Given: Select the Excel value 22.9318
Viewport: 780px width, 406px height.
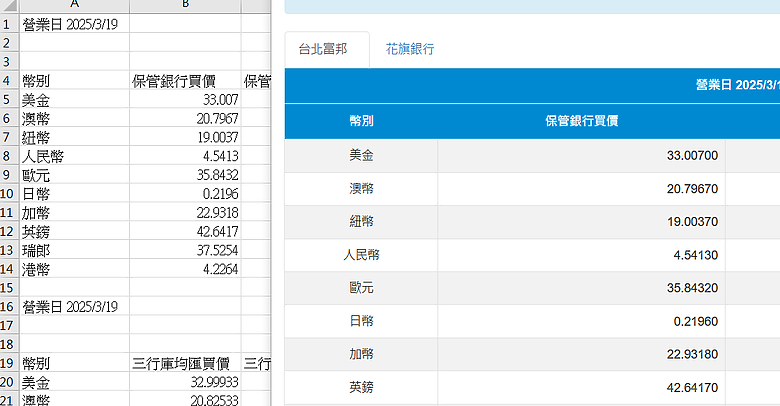Looking at the screenshot, I should (185, 212).
